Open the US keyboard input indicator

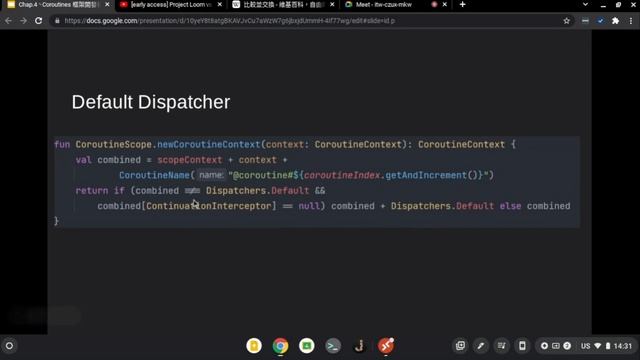[585, 346]
